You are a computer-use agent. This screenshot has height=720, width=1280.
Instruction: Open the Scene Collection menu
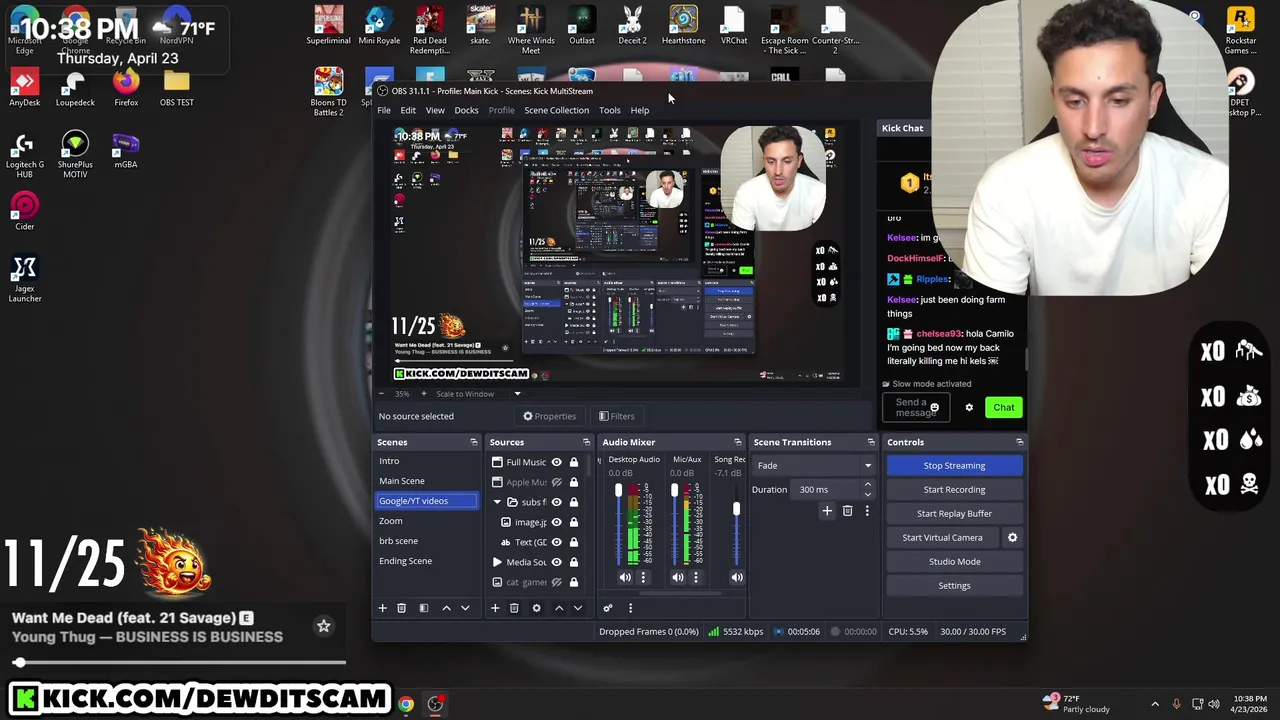pyautogui.click(x=557, y=110)
